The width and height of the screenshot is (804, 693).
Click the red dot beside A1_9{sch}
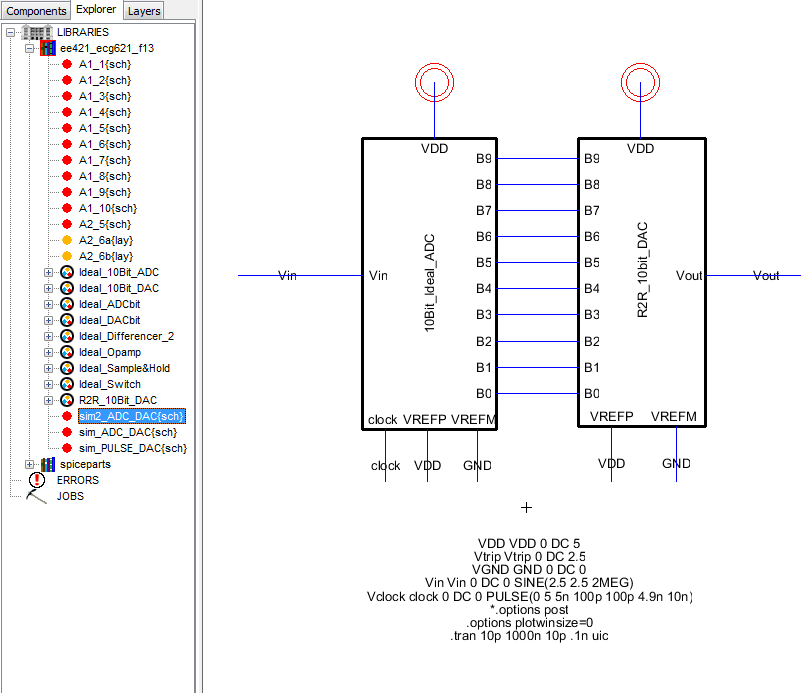tap(67, 192)
